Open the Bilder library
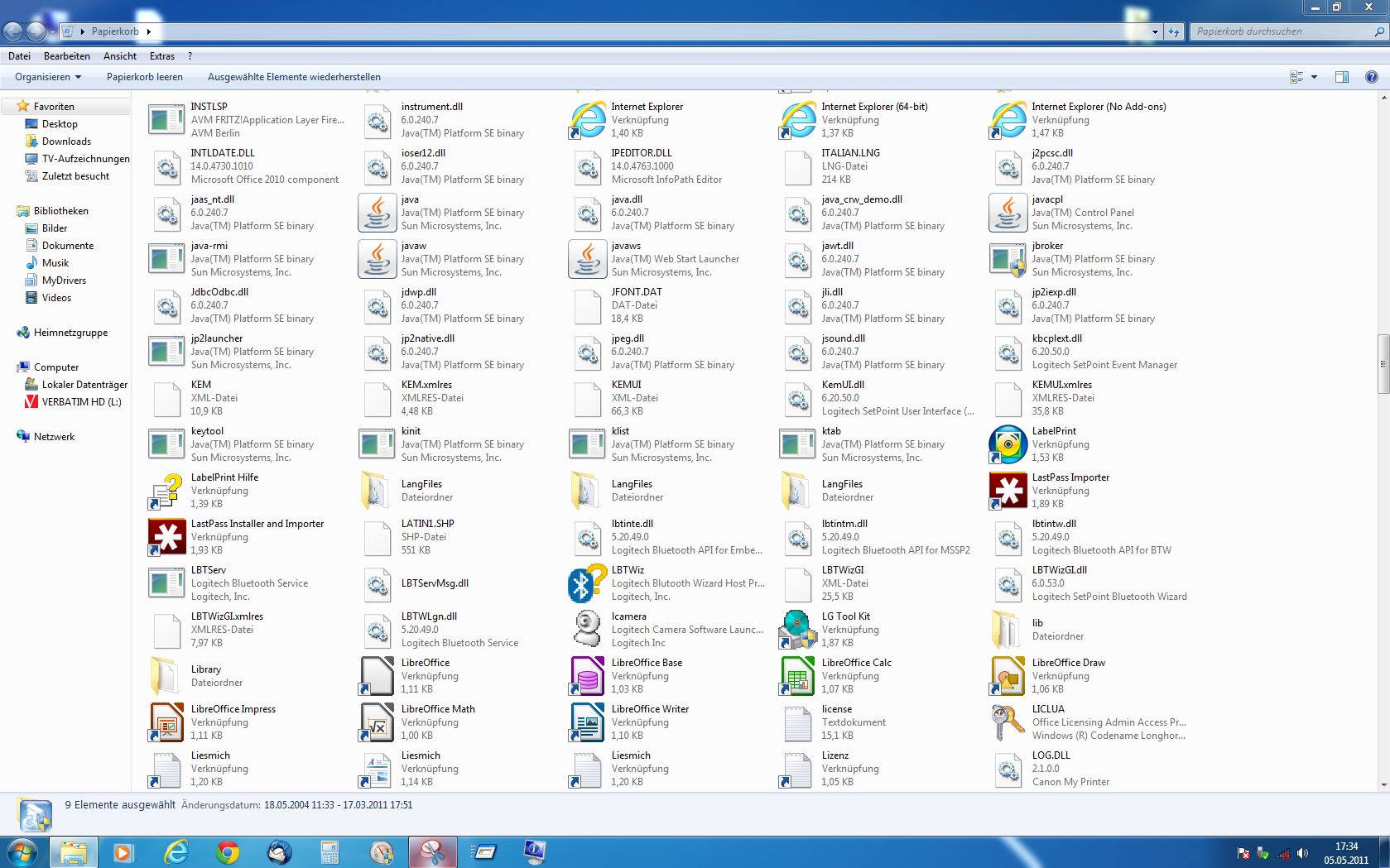The height and width of the screenshot is (868, 1390). coord(55,228)
